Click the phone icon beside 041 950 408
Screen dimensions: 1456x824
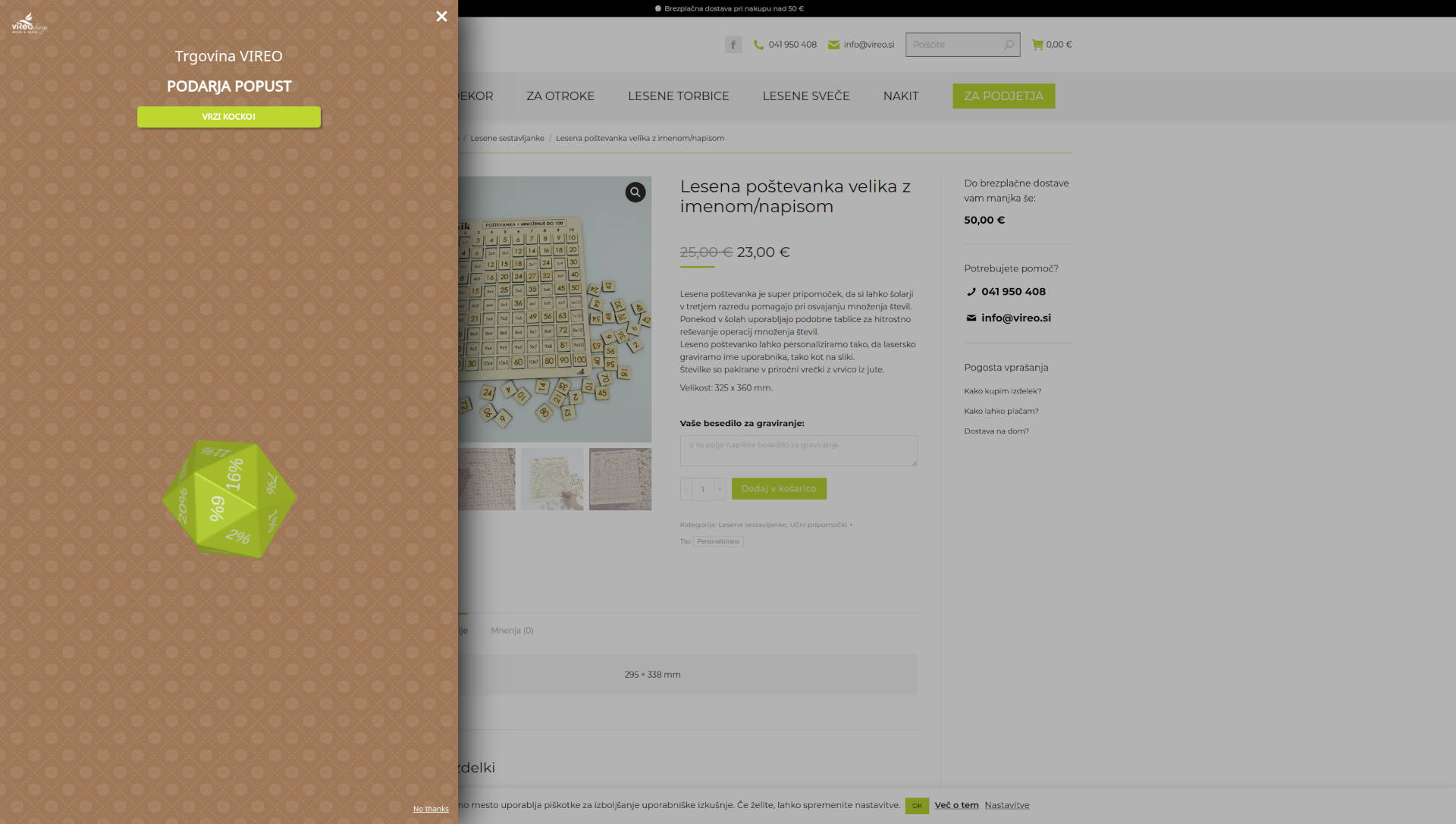(758, 45)
